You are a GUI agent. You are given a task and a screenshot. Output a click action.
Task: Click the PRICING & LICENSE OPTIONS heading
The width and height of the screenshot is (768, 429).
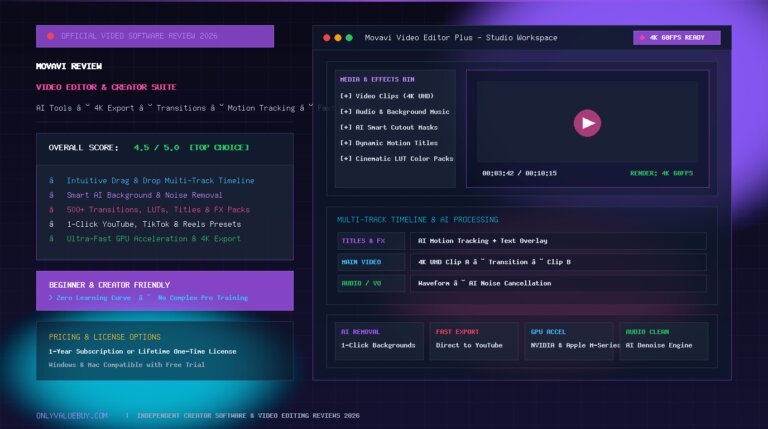(104, 337)
